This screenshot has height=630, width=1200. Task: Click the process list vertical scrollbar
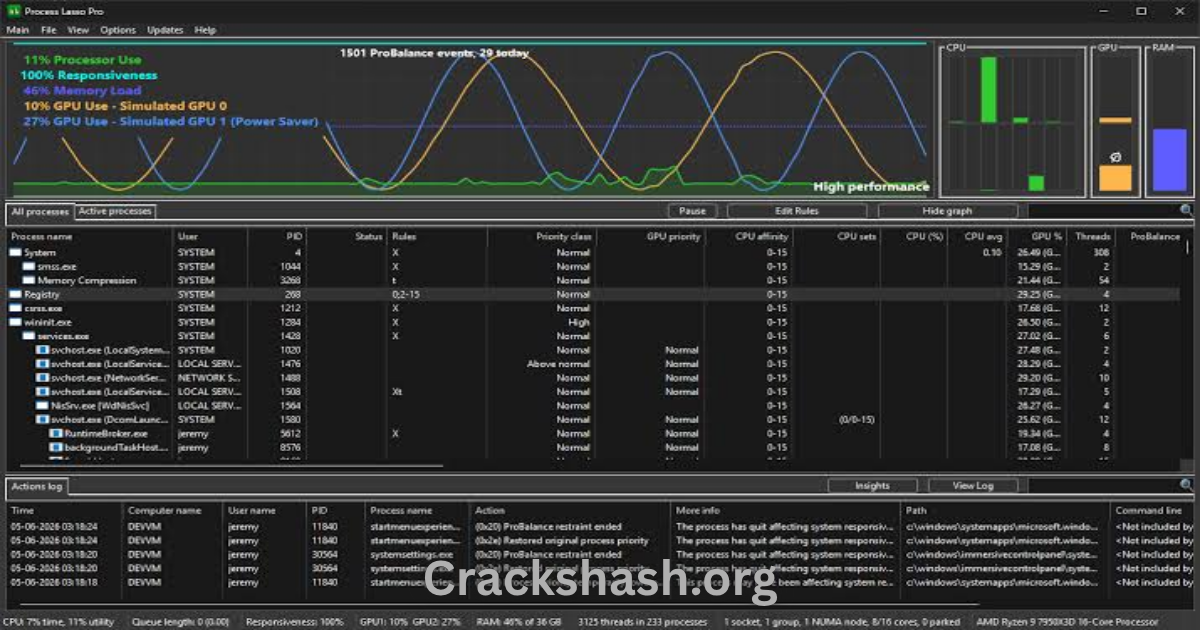1188,245
